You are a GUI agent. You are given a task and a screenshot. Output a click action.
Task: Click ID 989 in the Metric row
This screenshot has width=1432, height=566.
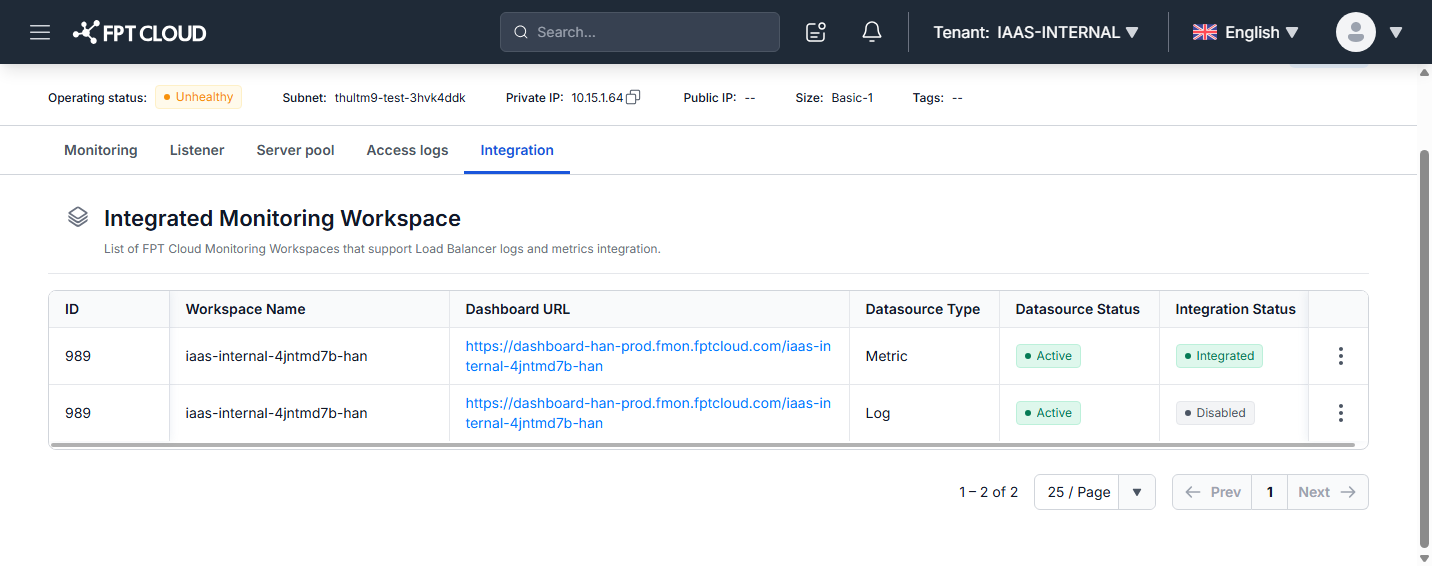(x=78, y=356)
